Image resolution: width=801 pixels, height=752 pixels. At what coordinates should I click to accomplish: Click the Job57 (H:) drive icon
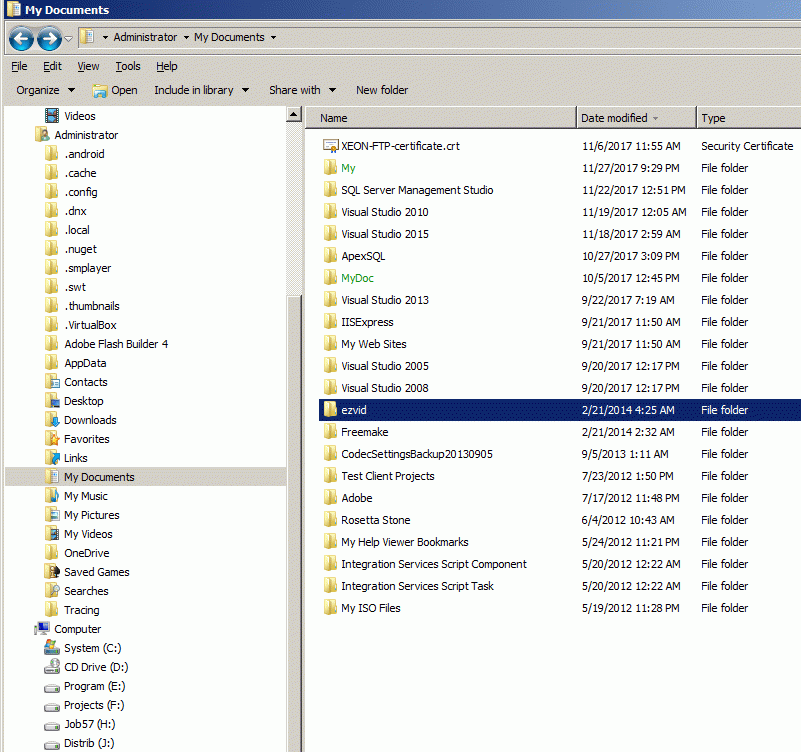point(52,725)
